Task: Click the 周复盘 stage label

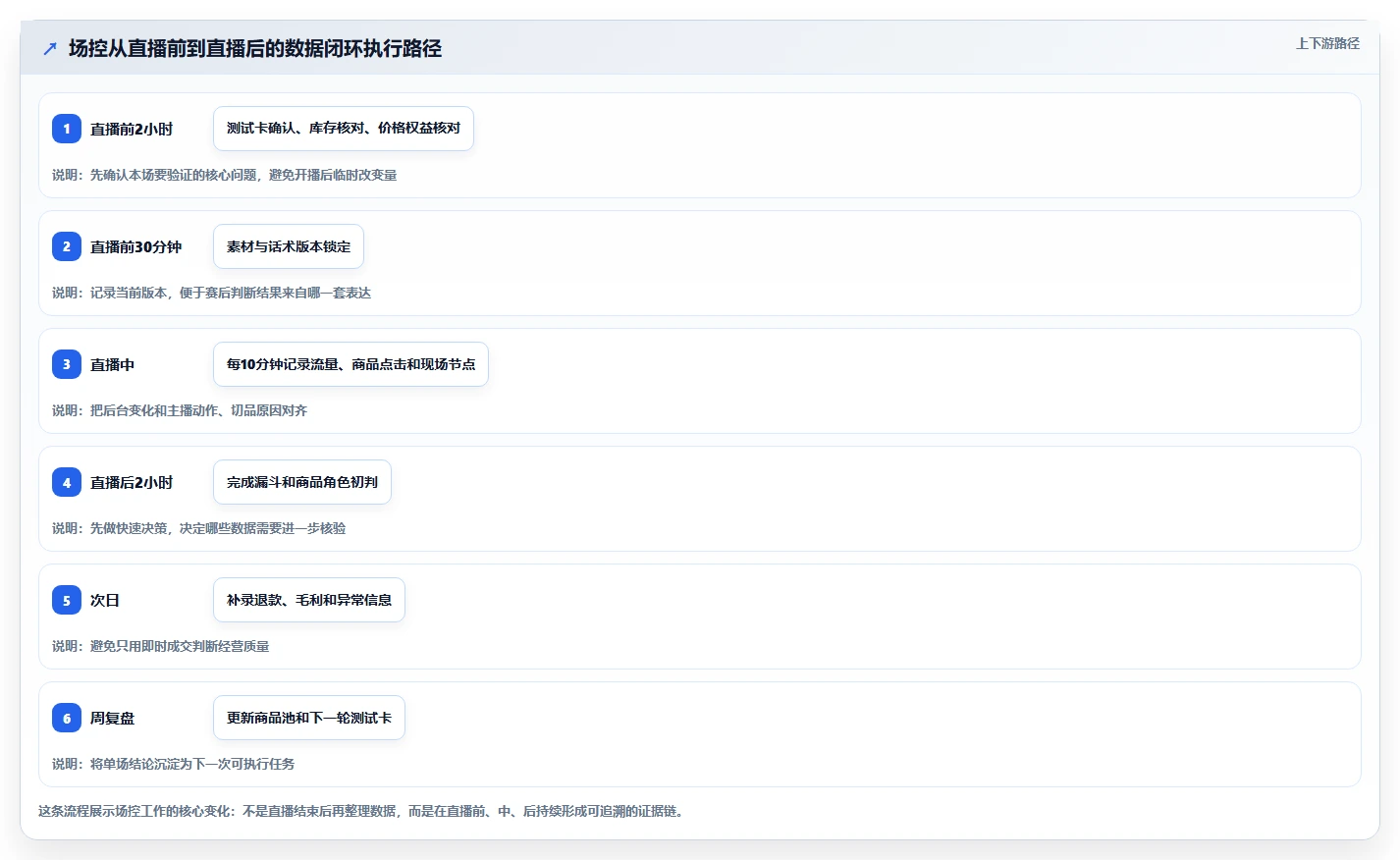Action: point(113,718)
